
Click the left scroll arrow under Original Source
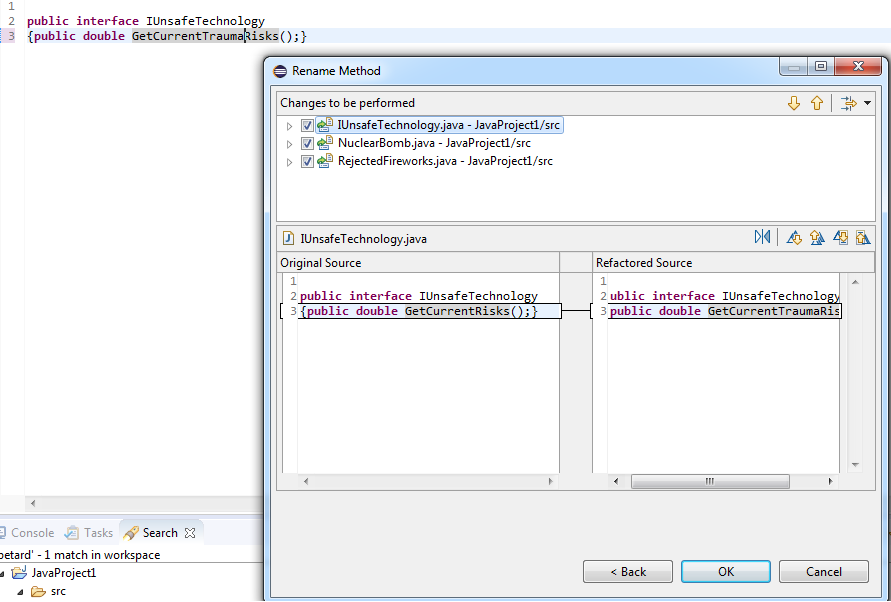coord(306,481)
